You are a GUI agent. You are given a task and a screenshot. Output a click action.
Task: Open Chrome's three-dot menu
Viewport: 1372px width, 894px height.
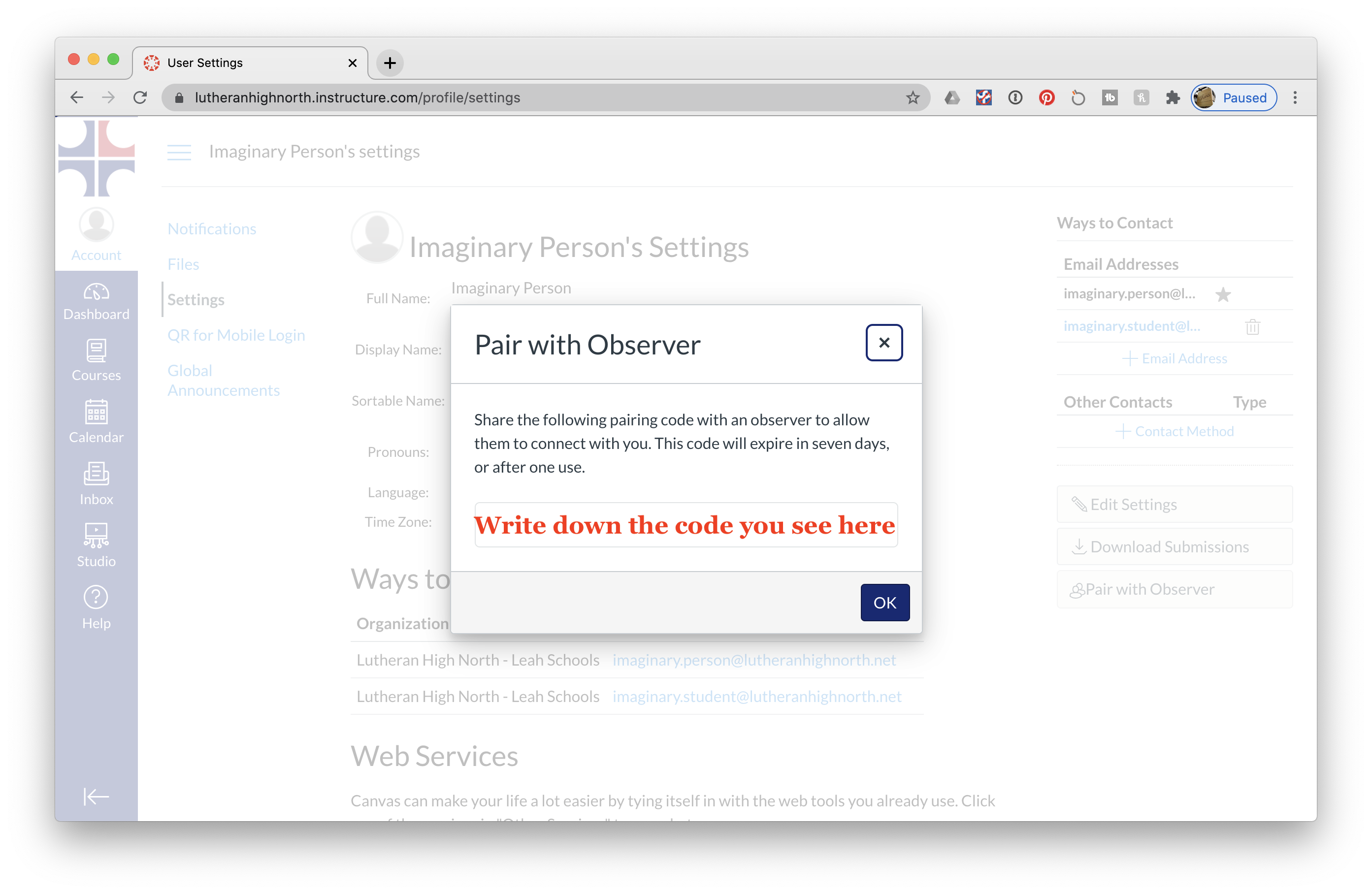1295,97
